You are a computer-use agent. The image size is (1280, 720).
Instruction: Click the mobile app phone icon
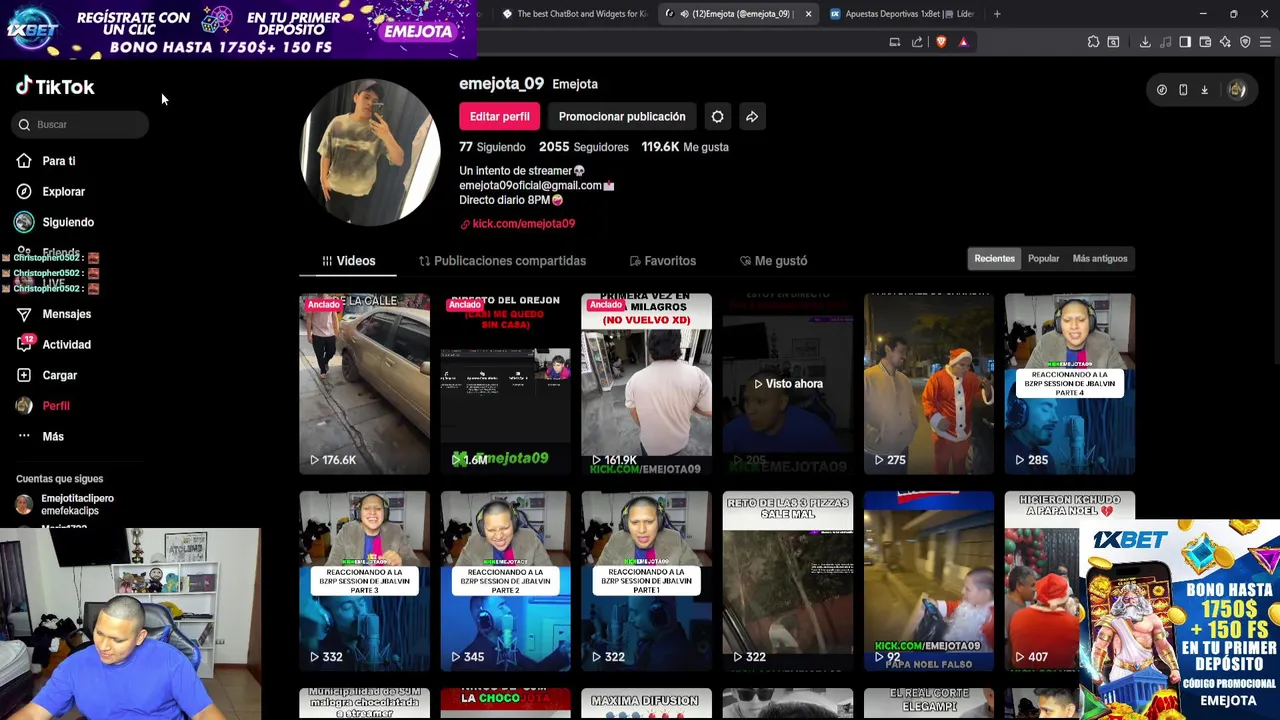tap(1183, 90)
